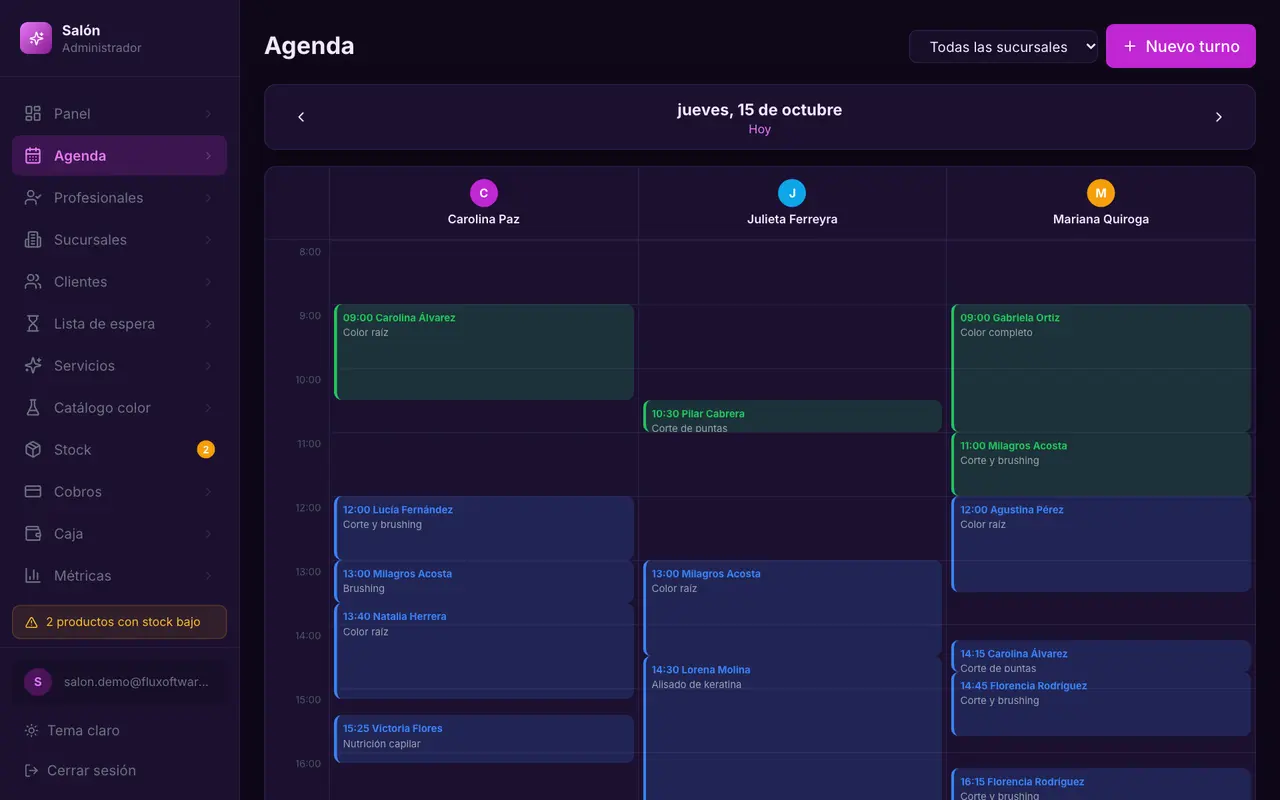Screen dimensions: 1280x800
Task: Click the Lista de espera hourglass icon
Action: click(x=33, y=324)
